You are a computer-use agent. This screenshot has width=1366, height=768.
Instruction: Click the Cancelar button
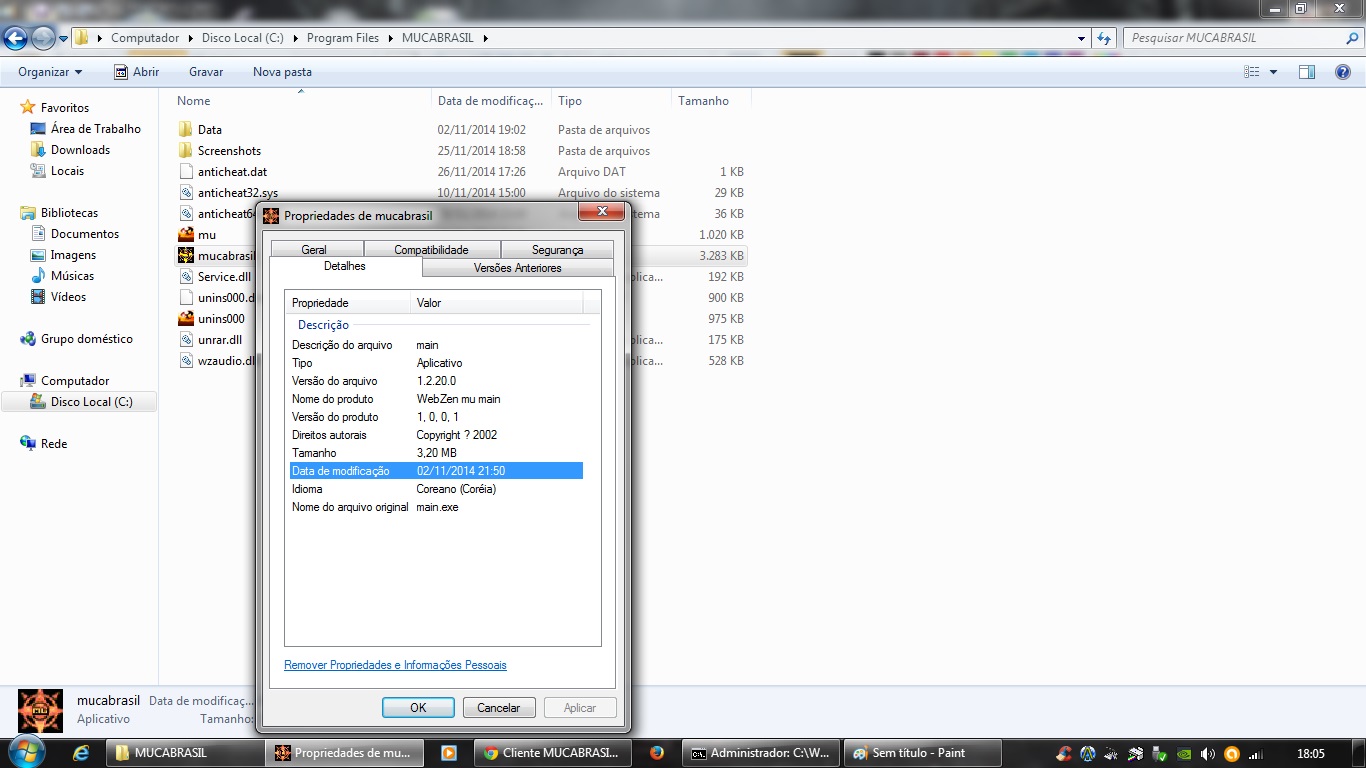click(x=498, y=708)
